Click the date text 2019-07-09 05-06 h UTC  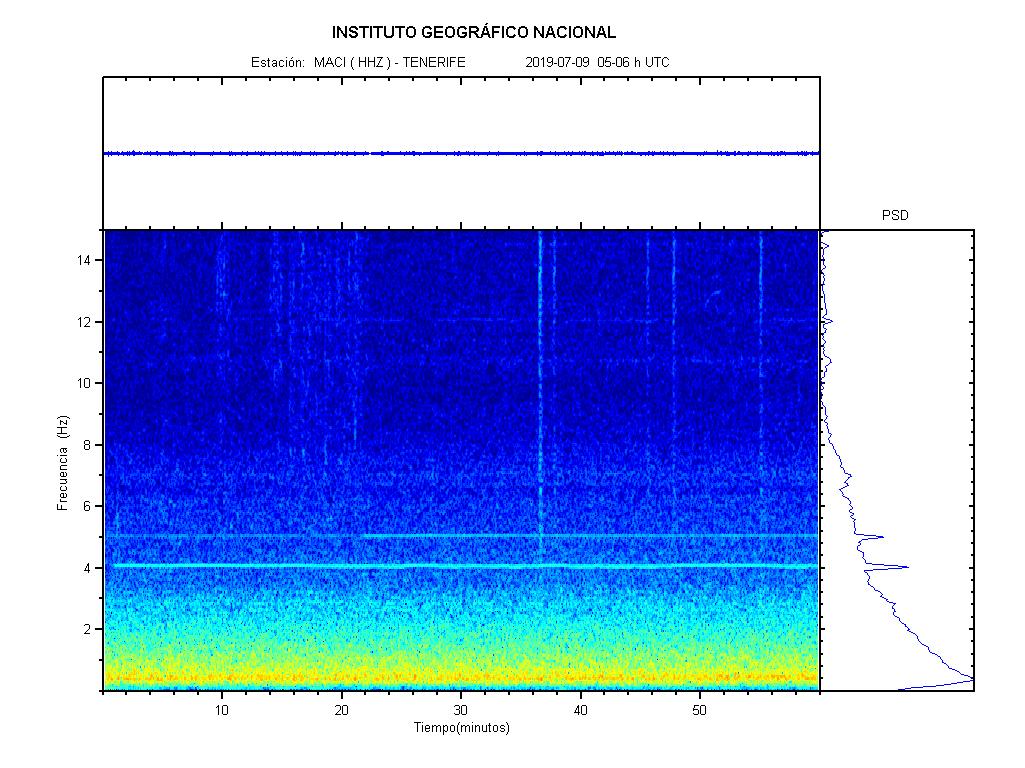597,62
